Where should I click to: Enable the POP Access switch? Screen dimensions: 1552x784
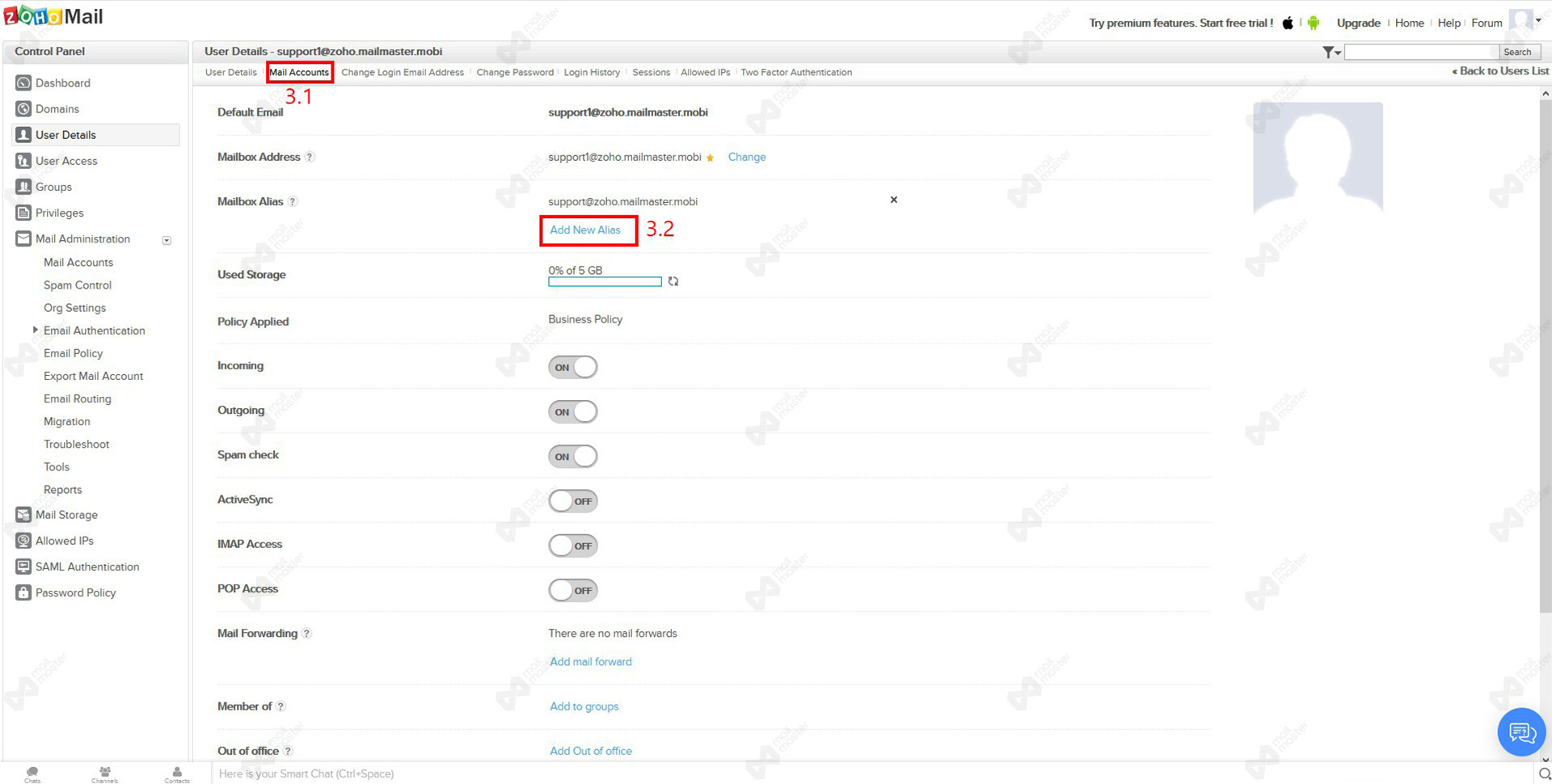[x=573, y=590]
